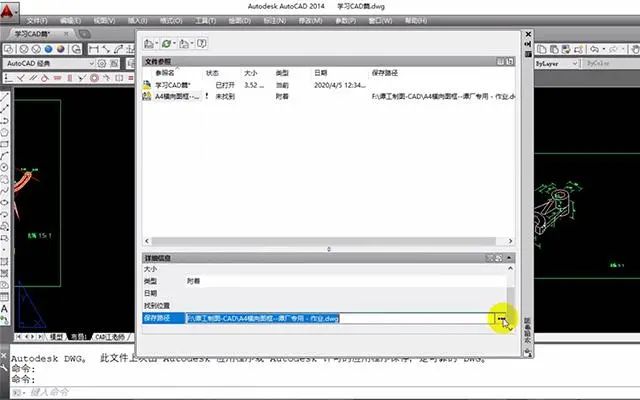The image size is (640, 400).
Task: Select the 保存路径 detail row label
Action: (x=163, y=318)
